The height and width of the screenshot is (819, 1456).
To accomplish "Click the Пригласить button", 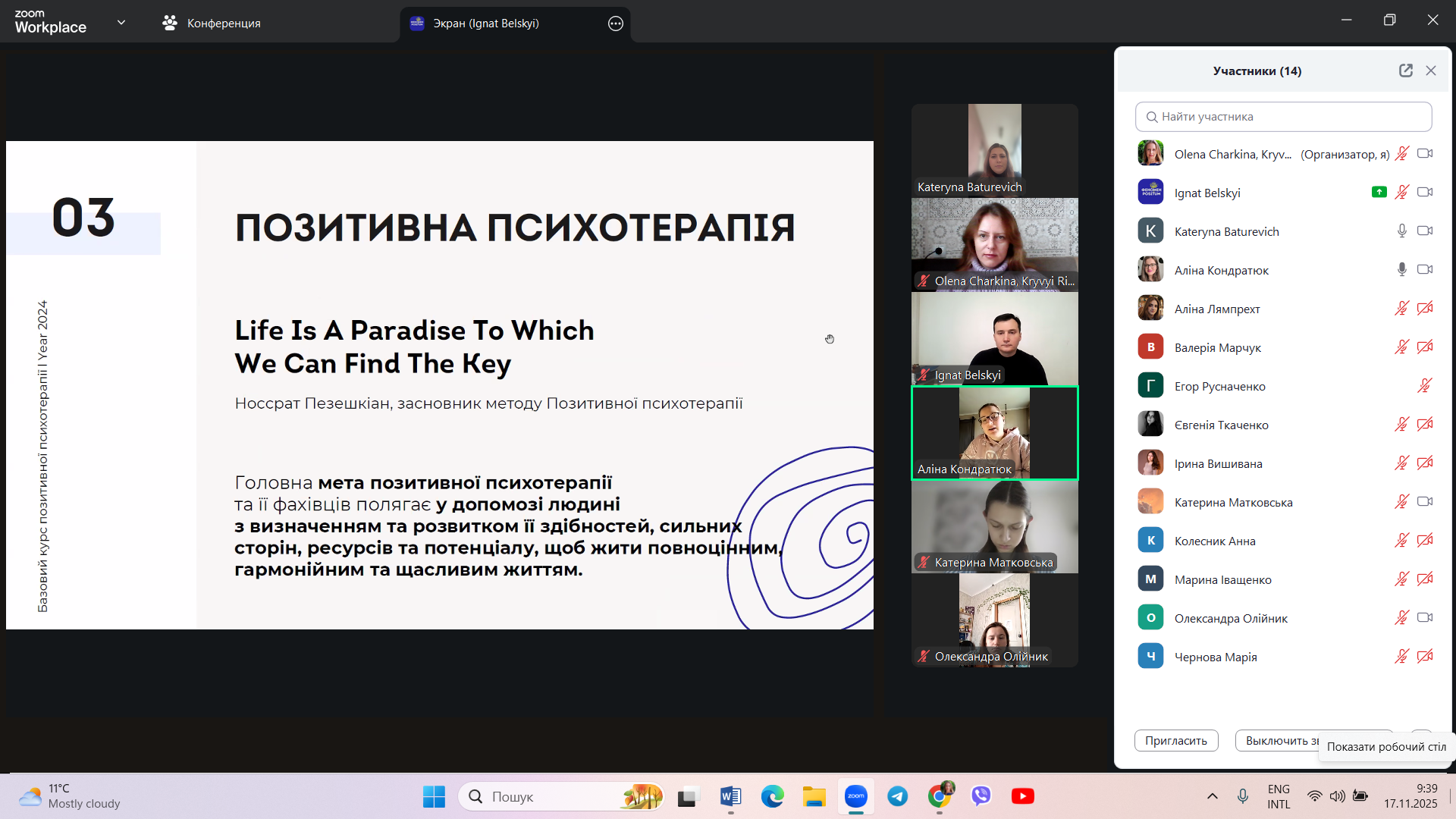I will coord(1176,741).
